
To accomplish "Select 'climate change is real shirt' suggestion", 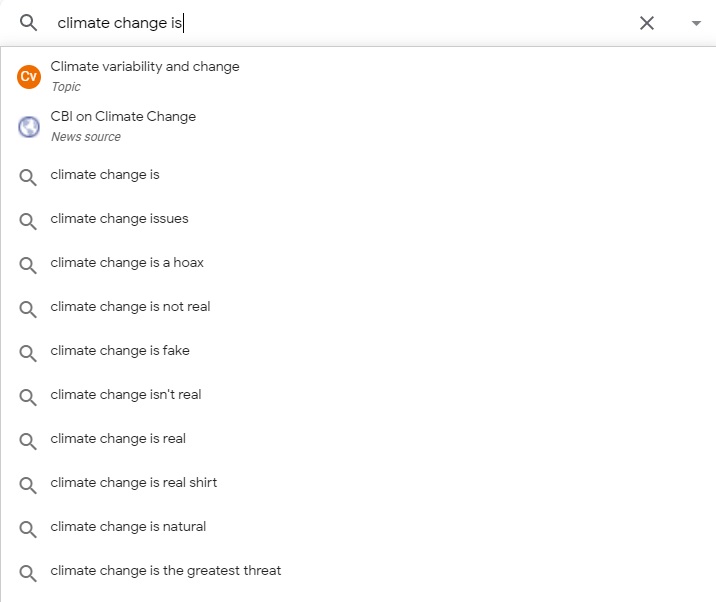I will point(358,483).
